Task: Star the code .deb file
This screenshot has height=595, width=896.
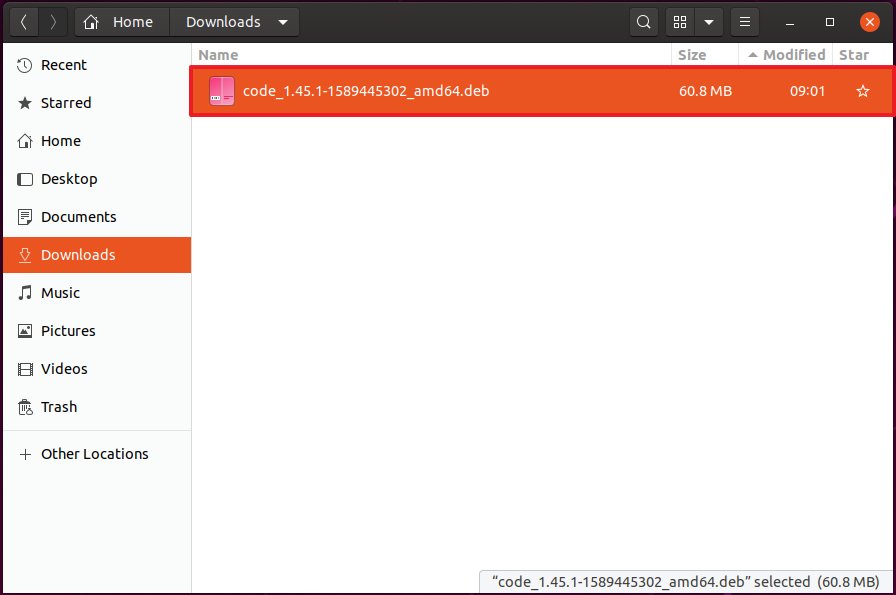Action: (x=863, y=91)
